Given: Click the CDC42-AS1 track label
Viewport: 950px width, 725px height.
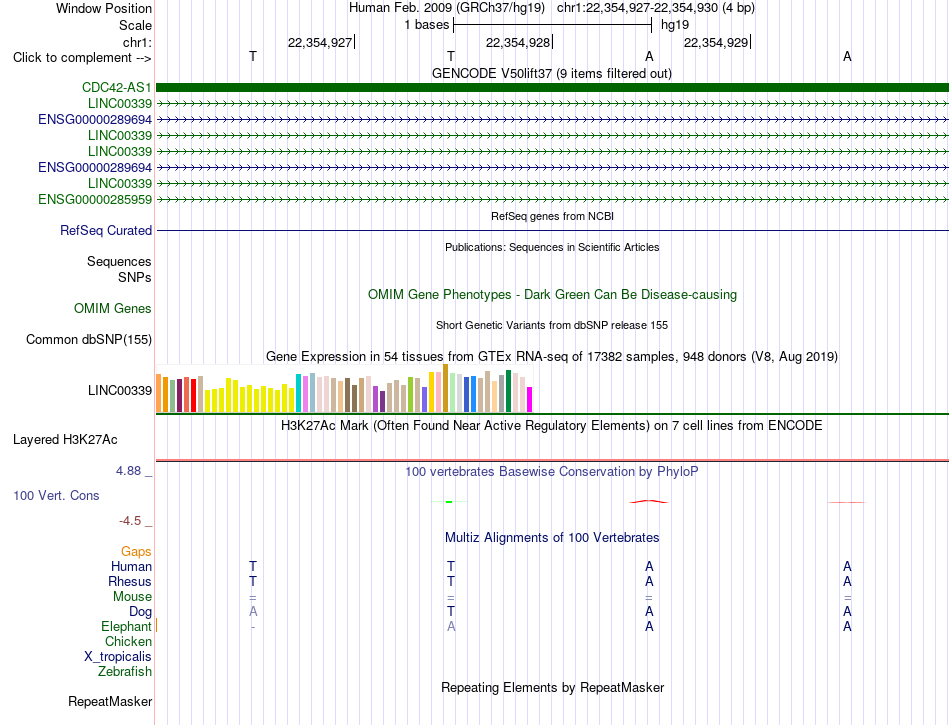Looking at the screenshot, I should (116, 88).
